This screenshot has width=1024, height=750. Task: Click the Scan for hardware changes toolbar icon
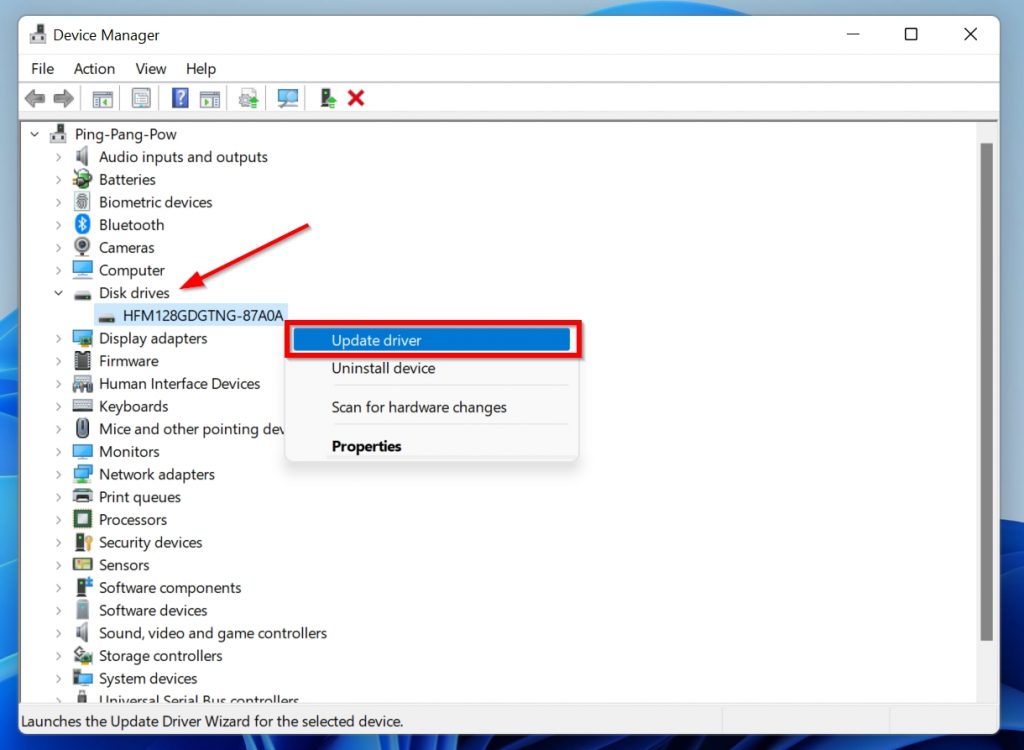click(287, 97)
